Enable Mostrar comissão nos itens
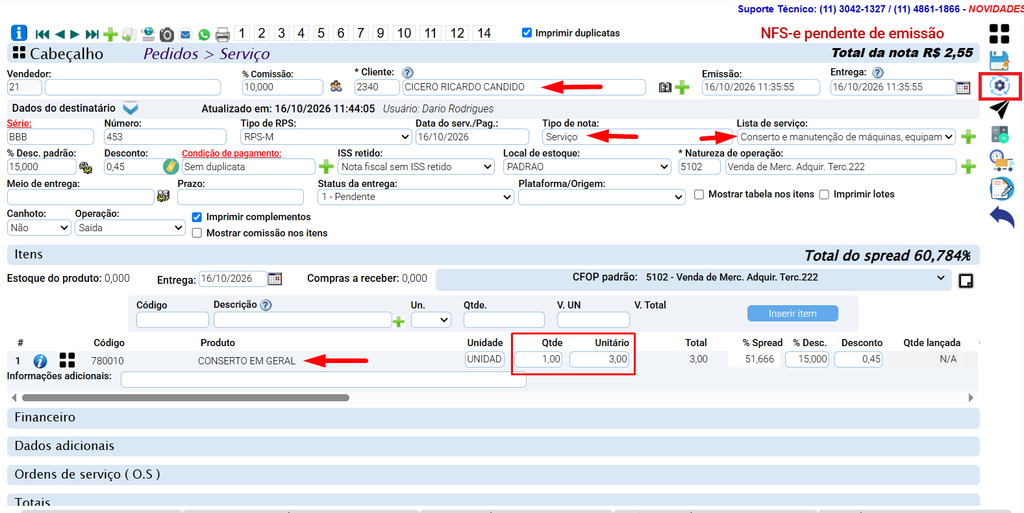This screenshot has height=513, width=1024. 197,233
